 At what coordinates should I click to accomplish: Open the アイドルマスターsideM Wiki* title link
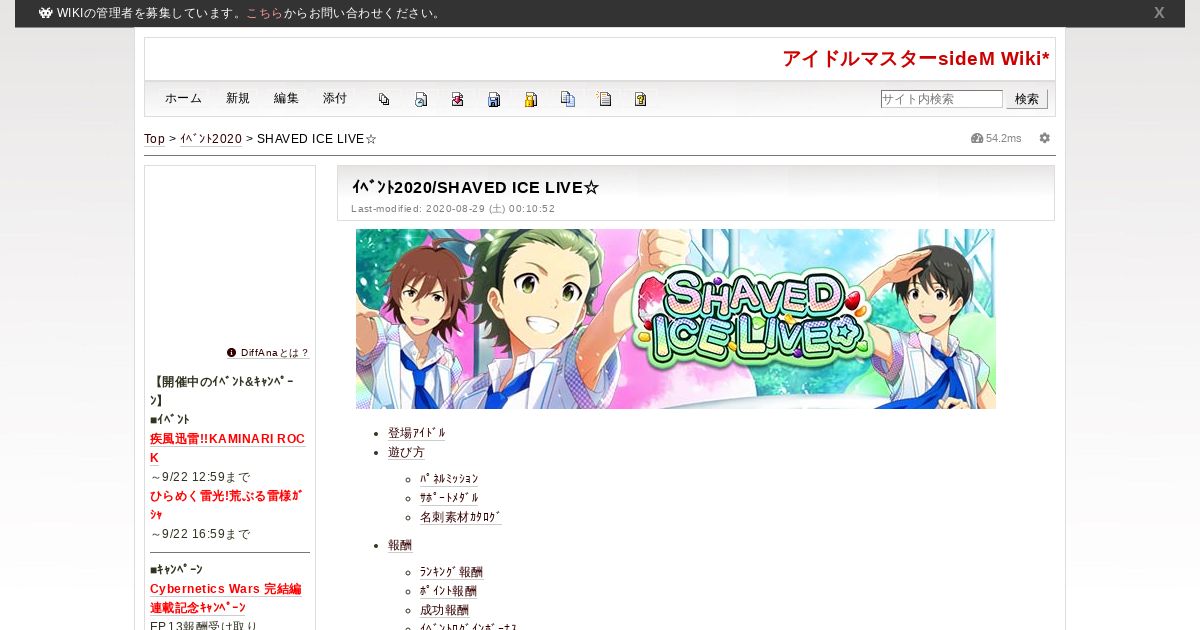916,59
